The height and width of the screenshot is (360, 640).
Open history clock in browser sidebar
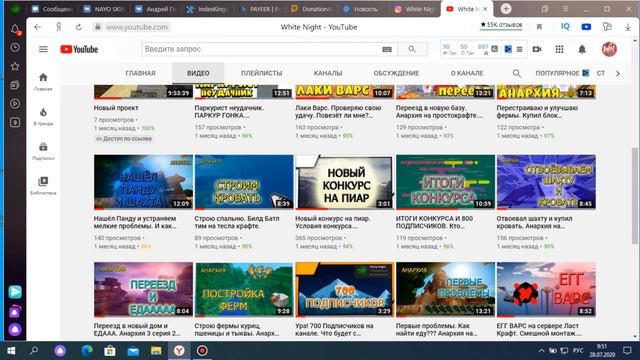coord(15,47)
